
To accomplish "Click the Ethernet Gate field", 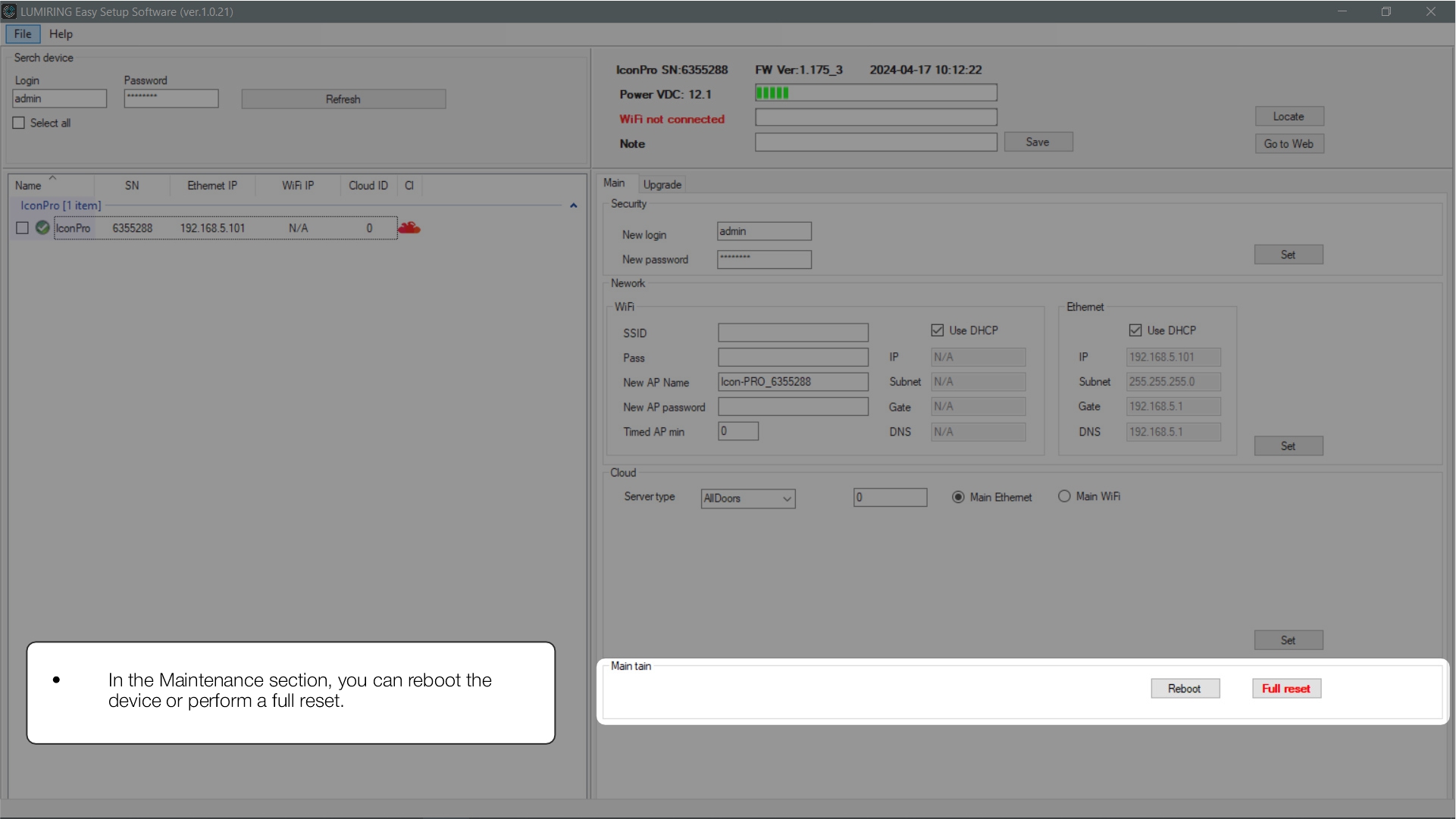I will pyautogui.click(x=1173, y=406).
